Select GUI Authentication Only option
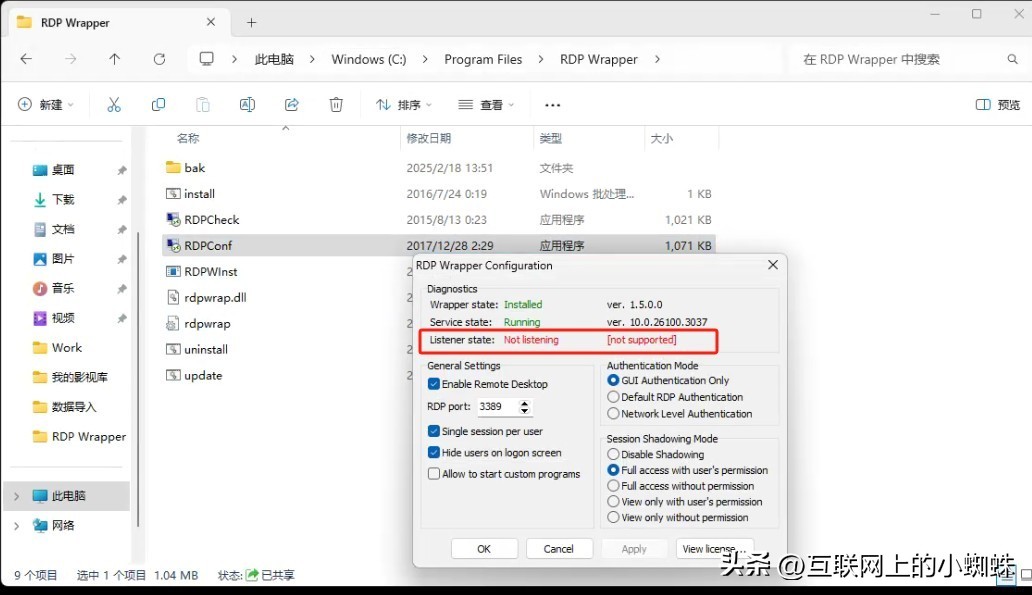 [x=613, y=380]
